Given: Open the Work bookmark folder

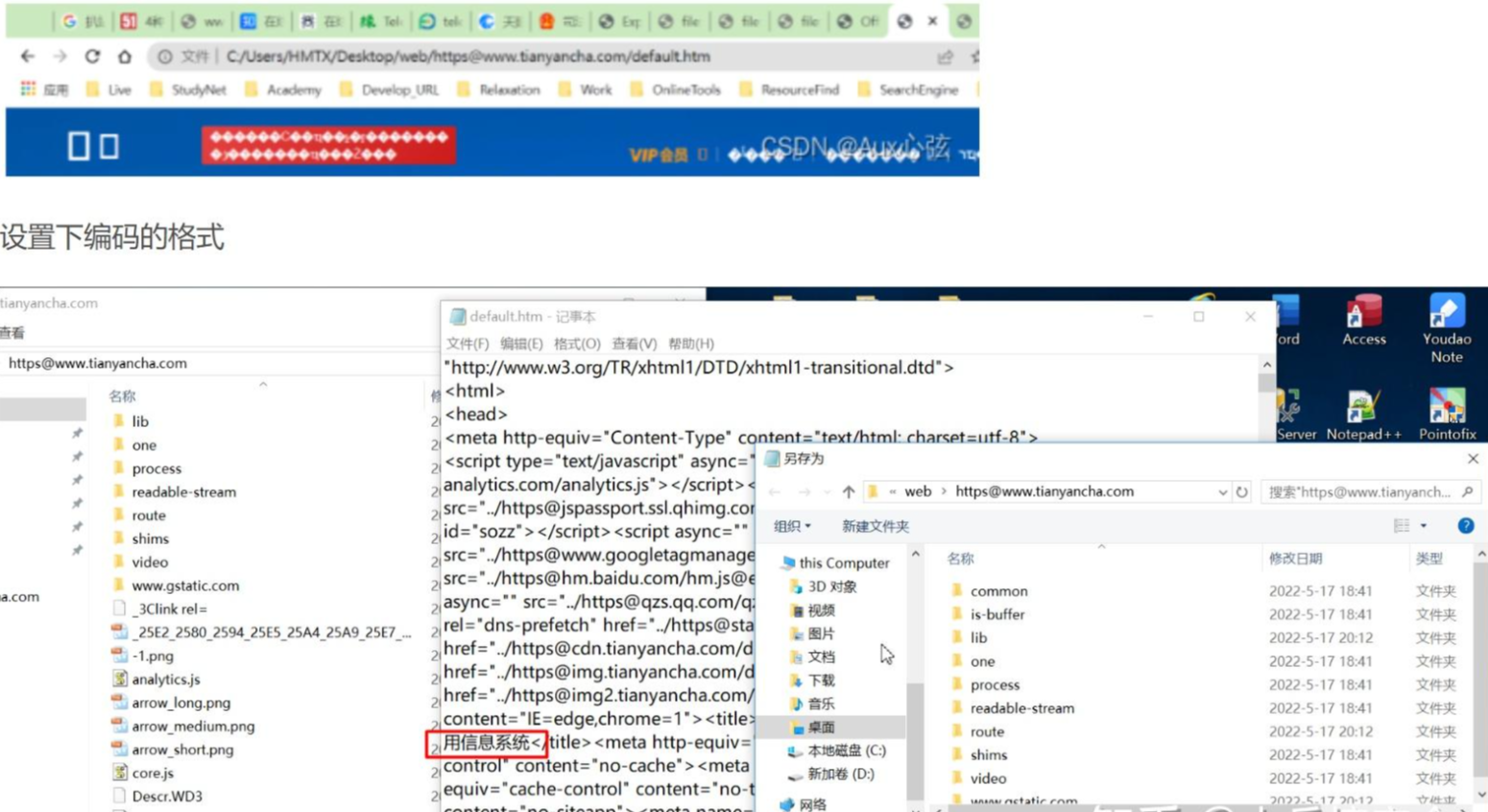Looking at the screenshot, I should coord(586,89).
